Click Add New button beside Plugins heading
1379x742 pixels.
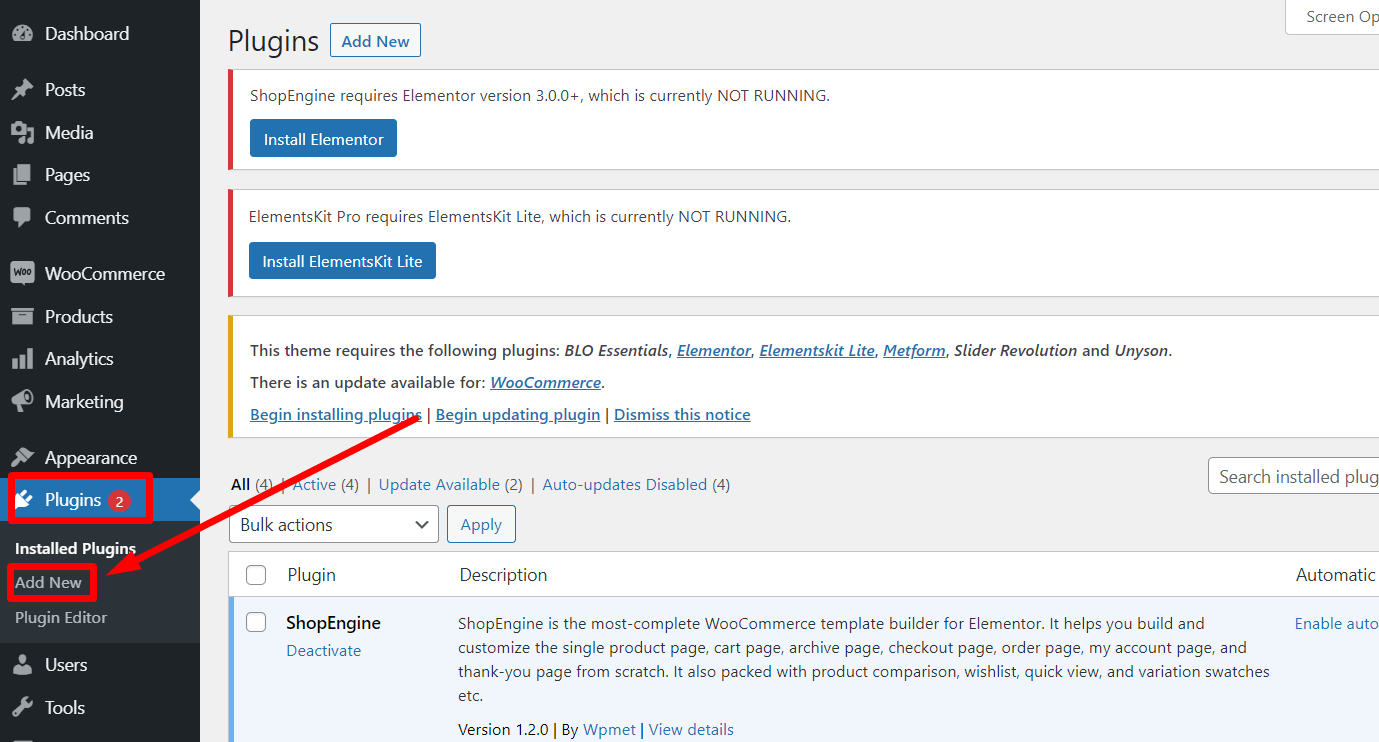376,41
